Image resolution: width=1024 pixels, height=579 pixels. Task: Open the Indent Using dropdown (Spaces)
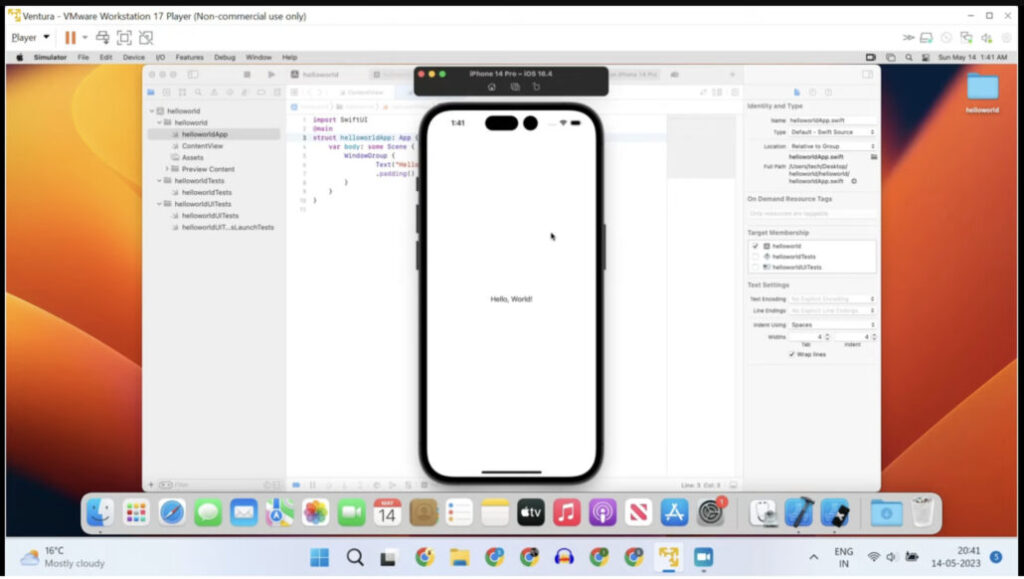coord(833,324)
